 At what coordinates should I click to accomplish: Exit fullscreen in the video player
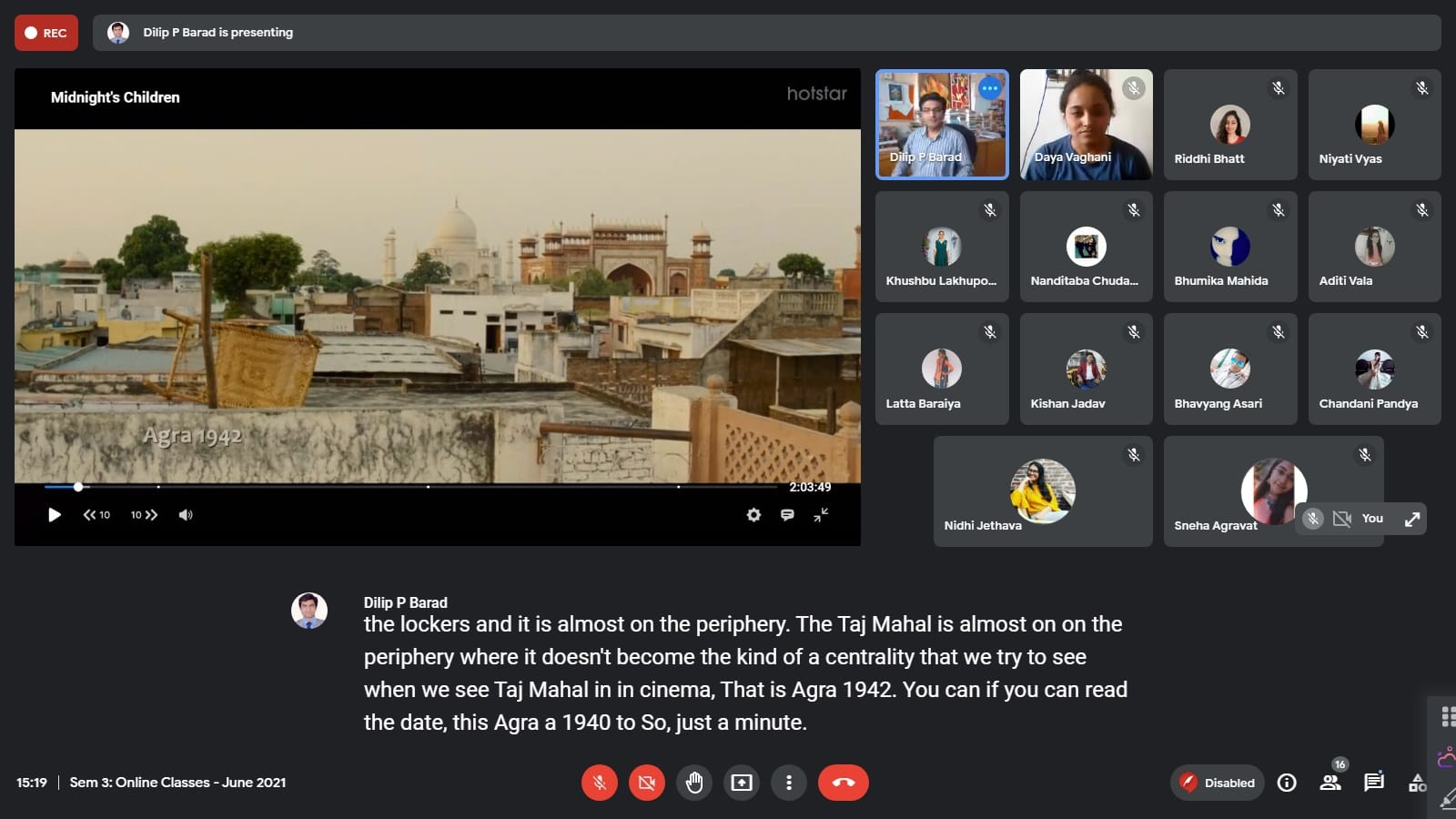click(821, 515)
